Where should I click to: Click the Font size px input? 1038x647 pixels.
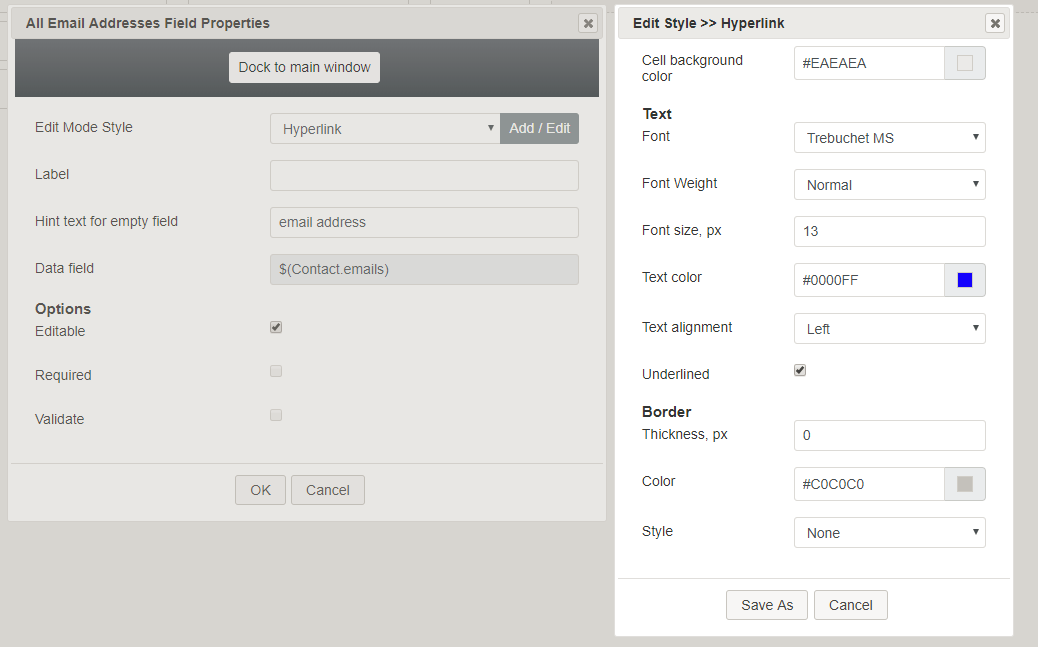890,231
